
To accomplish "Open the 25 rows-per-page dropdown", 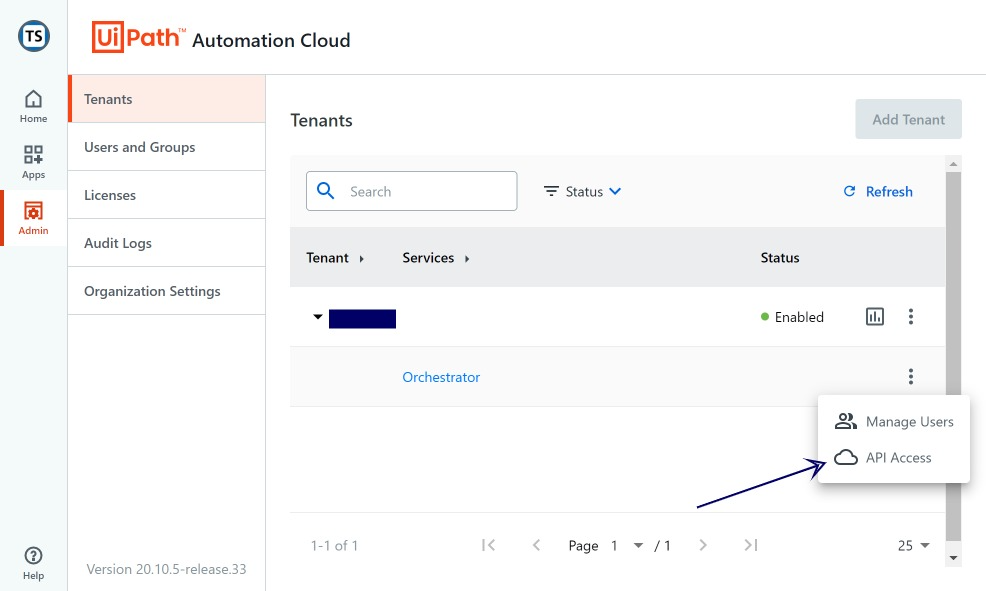I will pos(914,545).
